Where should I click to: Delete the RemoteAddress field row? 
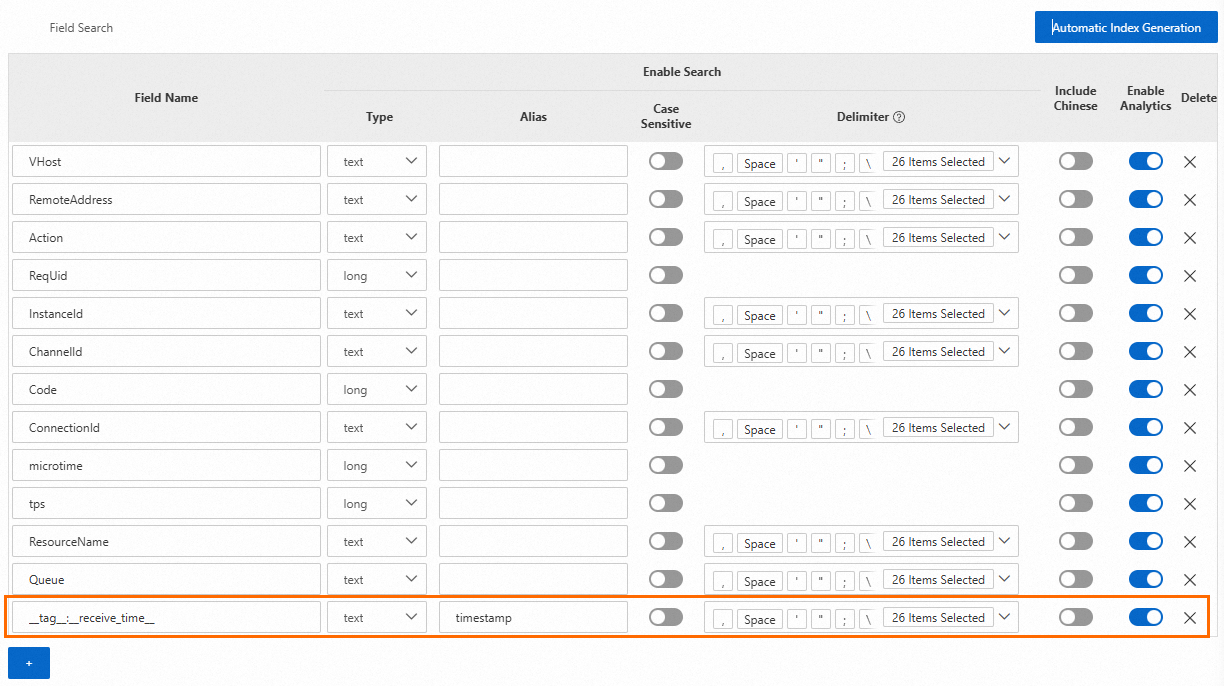tap(1190, 200)
